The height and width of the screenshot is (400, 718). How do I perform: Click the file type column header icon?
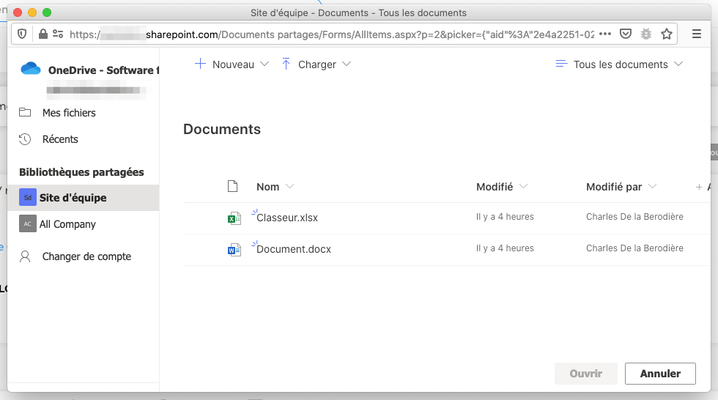coord(233,186)
